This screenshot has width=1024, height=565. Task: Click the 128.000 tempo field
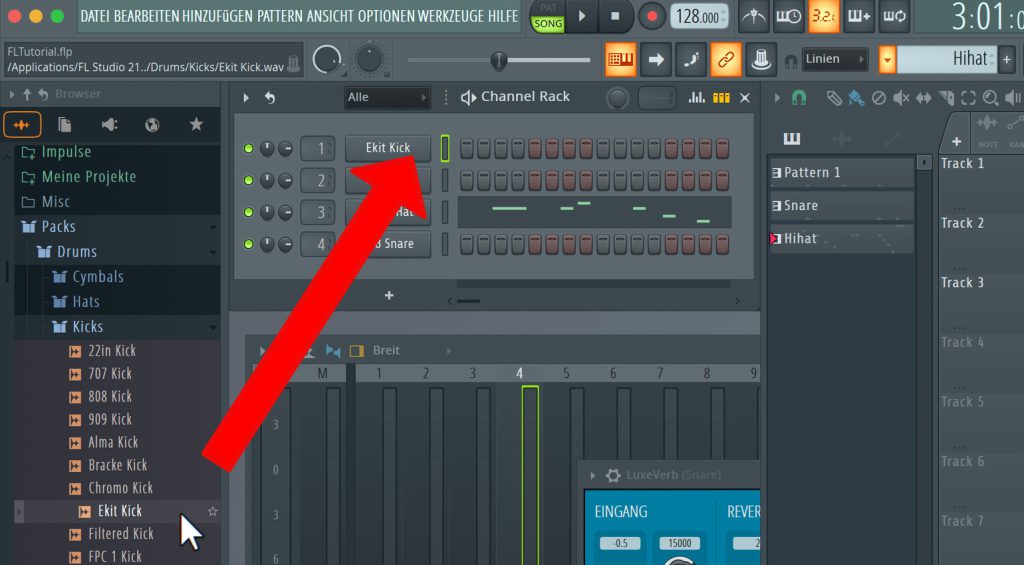[699, 16]
